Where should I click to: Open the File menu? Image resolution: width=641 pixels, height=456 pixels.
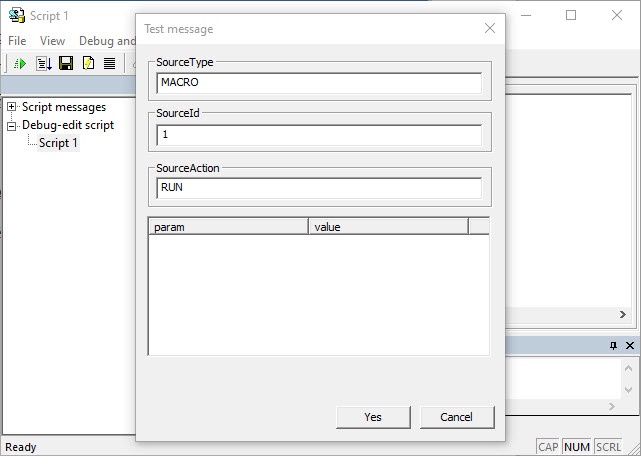coord(17,41)
